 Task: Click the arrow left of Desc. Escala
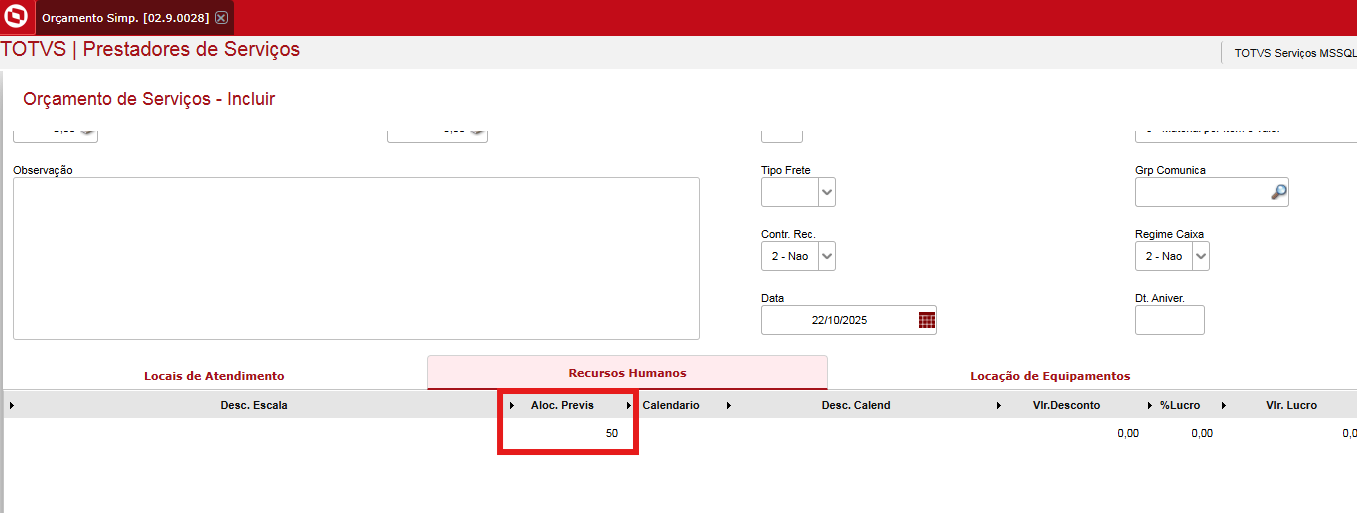pos(12,405)
